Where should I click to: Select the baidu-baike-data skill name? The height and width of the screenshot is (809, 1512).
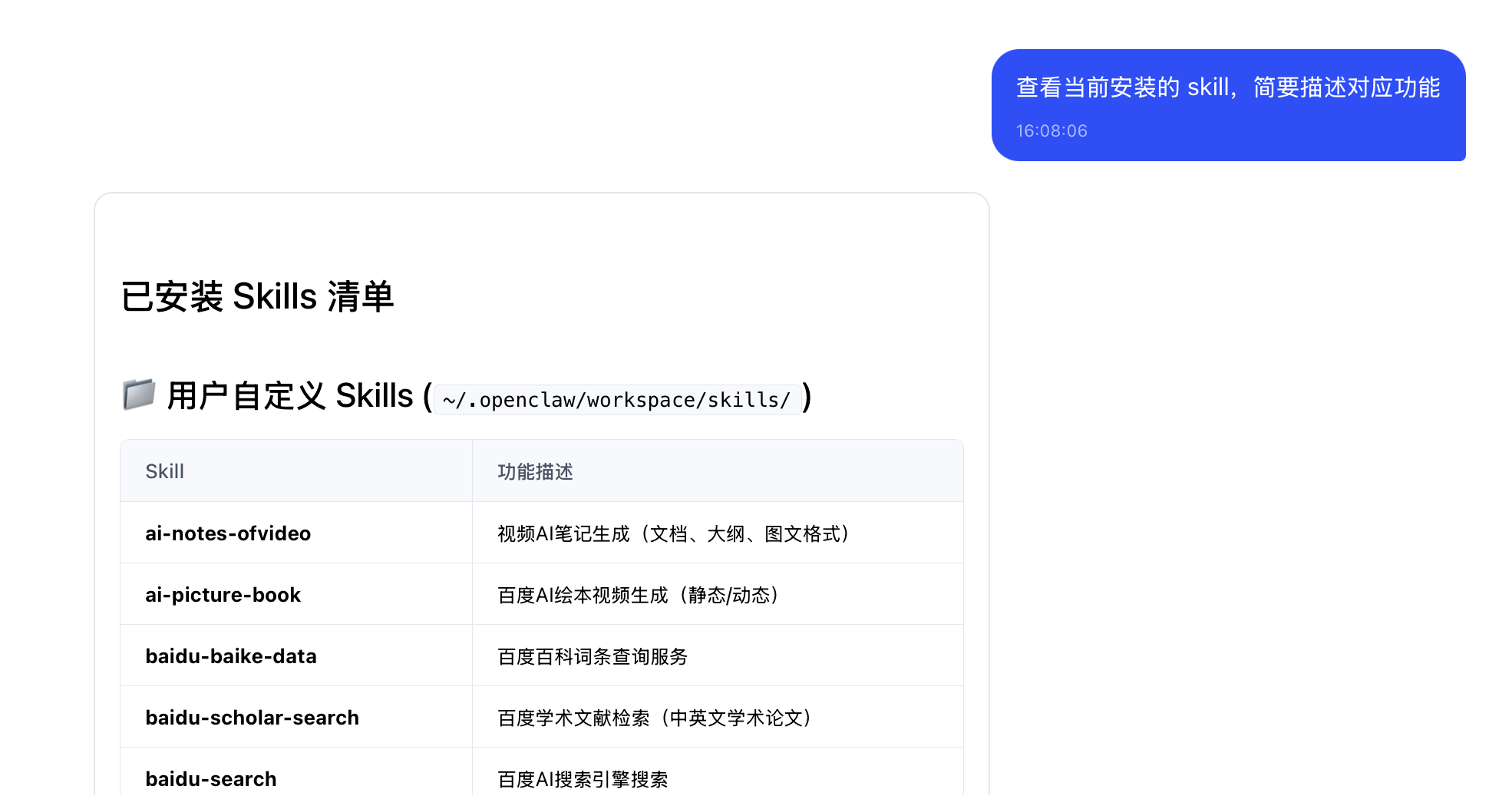tap(230, 656)
